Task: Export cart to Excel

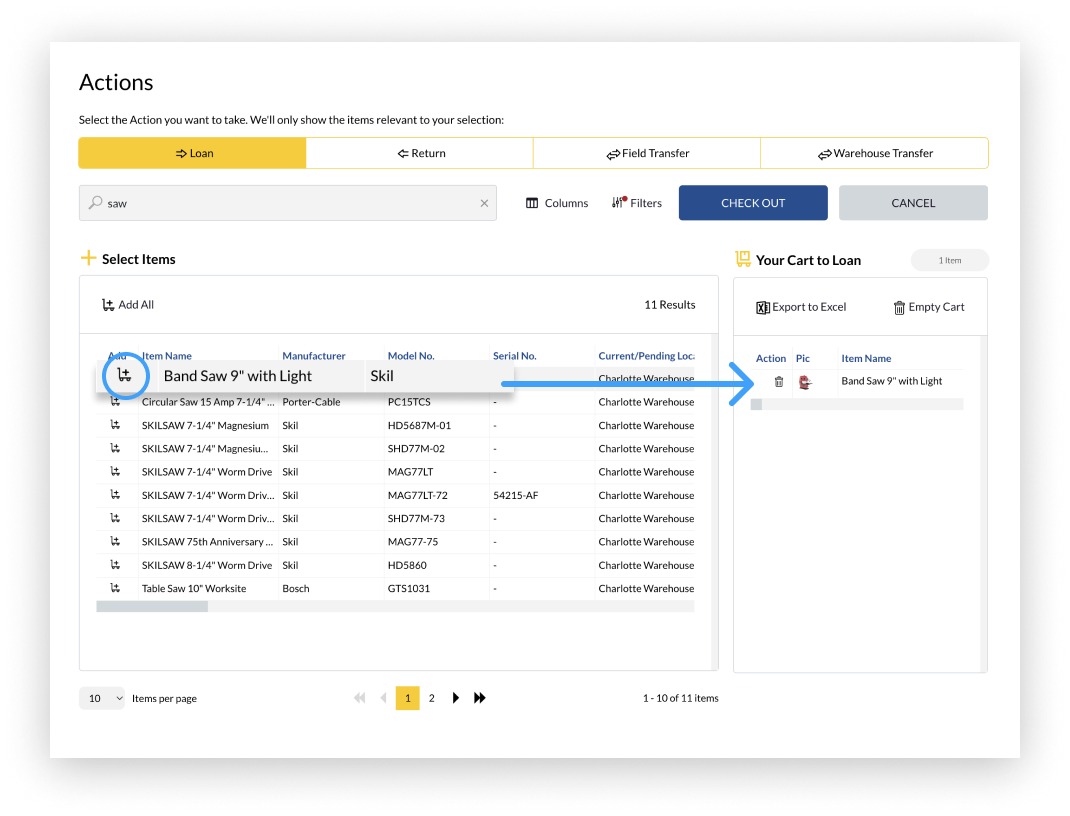Action: pos(801,307)
